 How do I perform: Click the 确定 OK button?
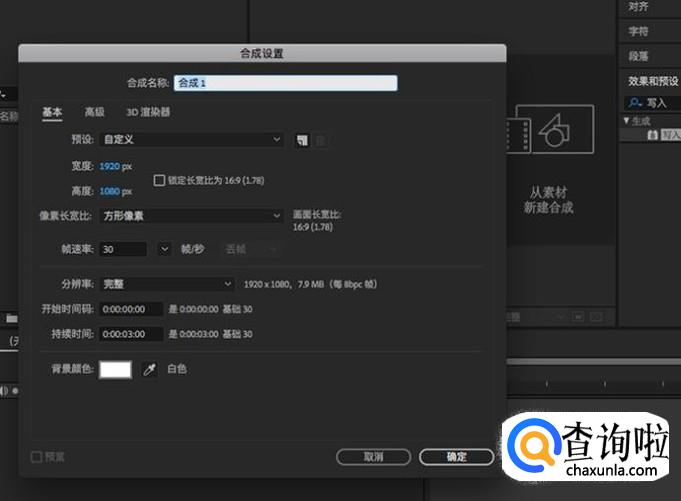point(456,457)
